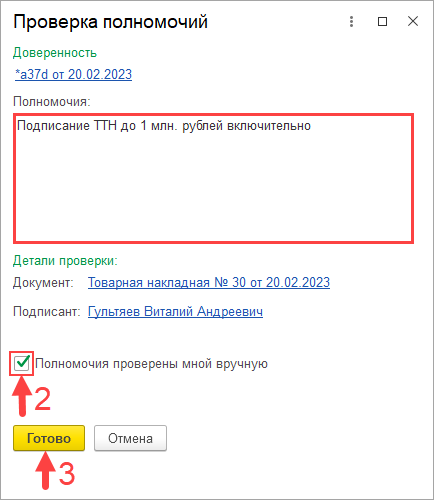Click the Документ: field label
The height and width of the screenshot is (500, 434).
click(43, 283)
